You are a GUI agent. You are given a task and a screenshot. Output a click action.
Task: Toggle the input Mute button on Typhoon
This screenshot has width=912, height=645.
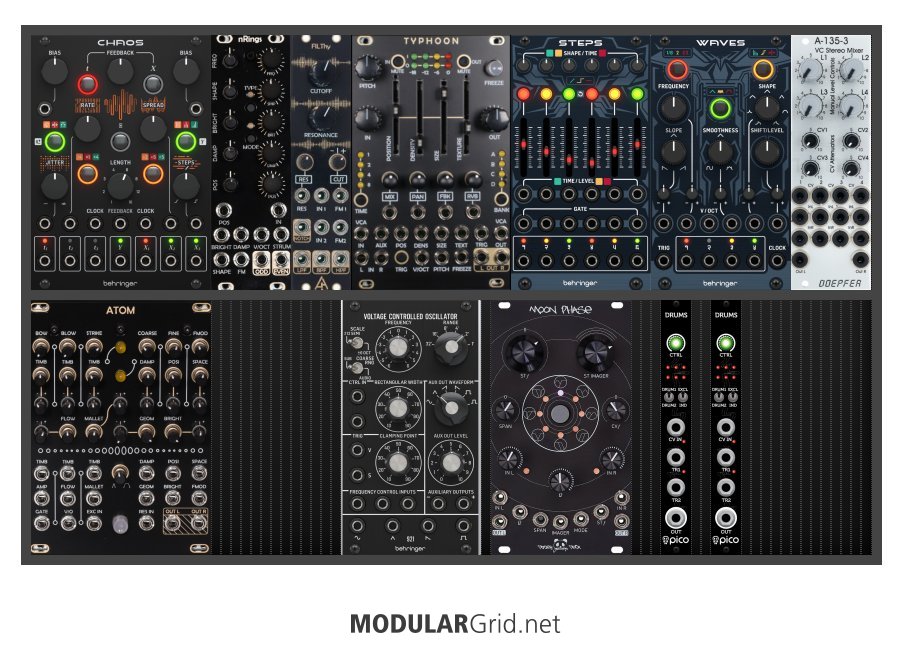(x=398, y=61)
